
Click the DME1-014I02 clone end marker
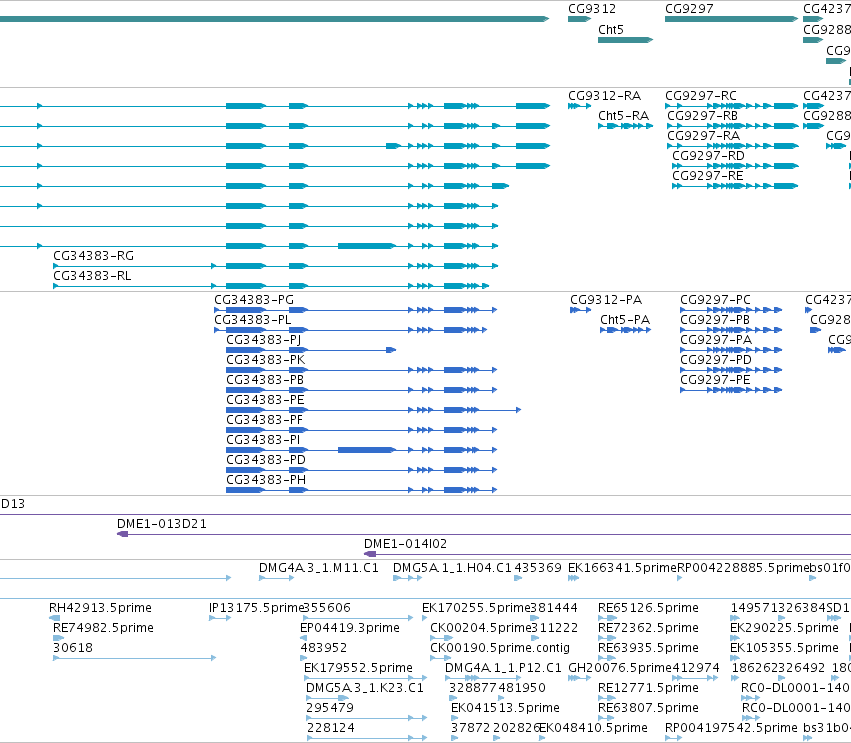click(370, 554)
